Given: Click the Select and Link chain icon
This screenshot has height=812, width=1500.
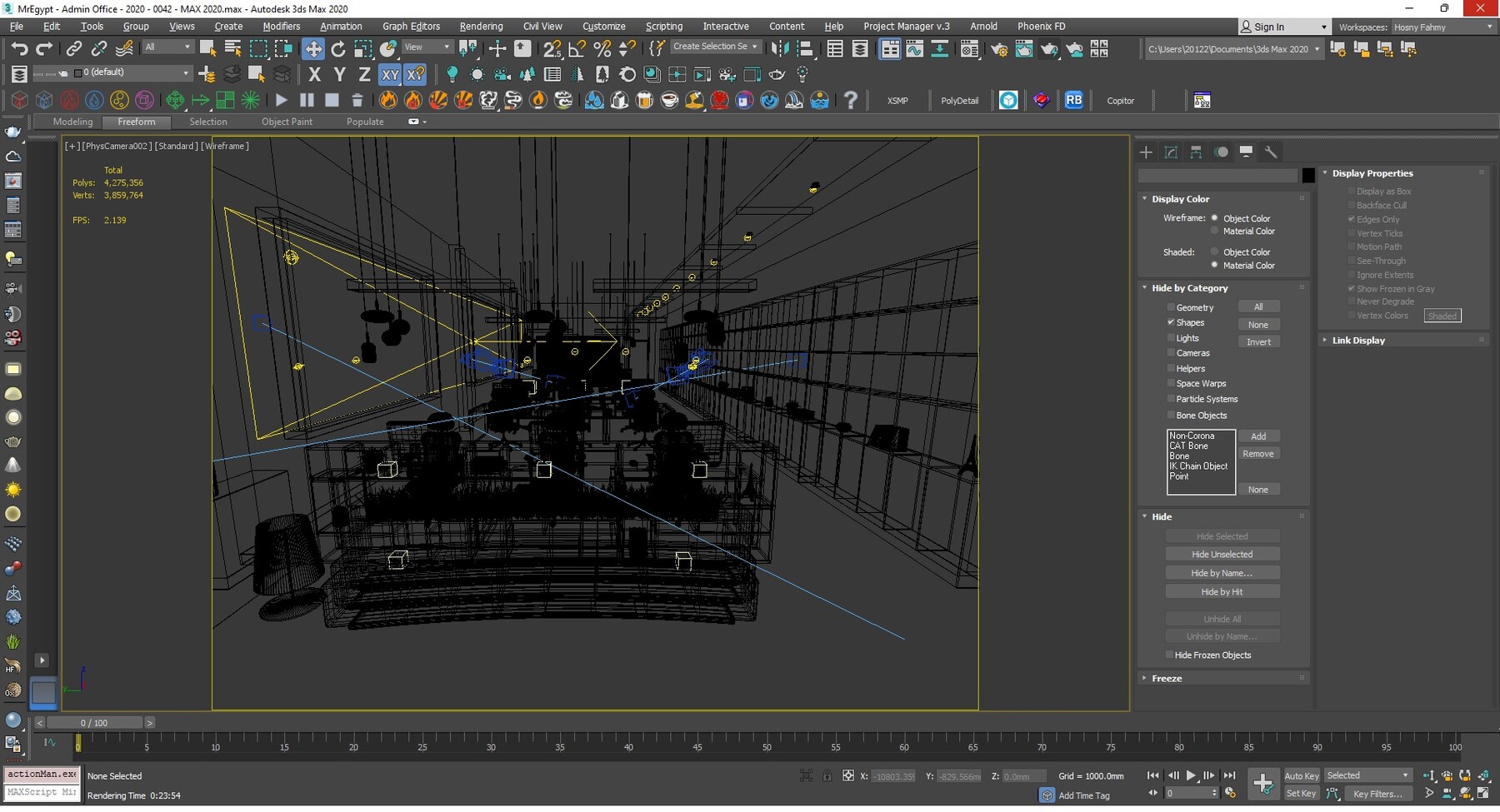Looking at the screenshot, I should (74, 48).
